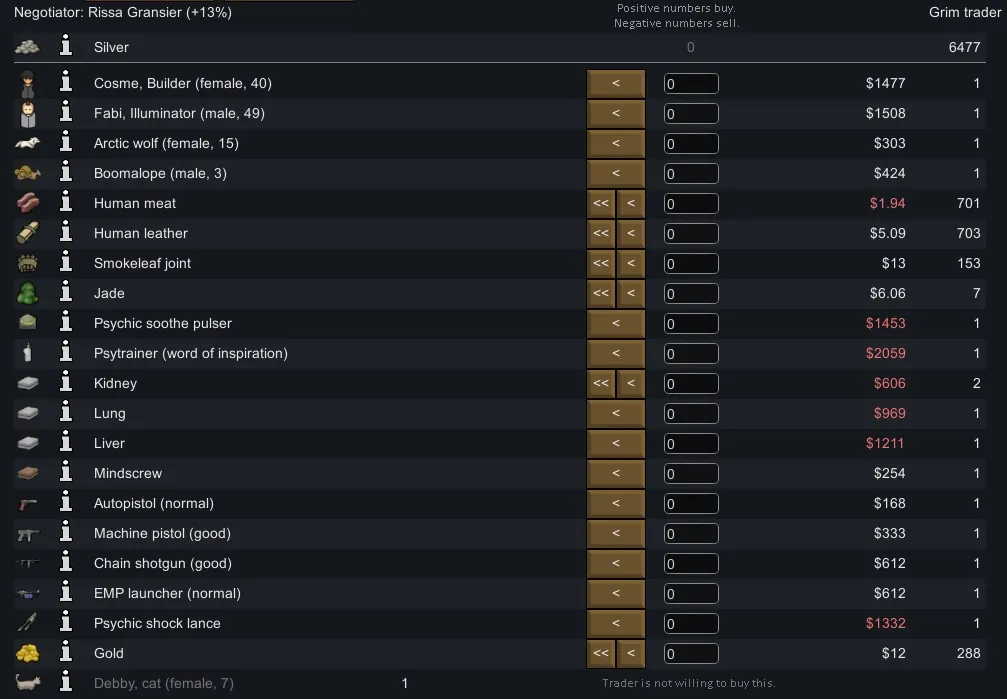The height and width of the screenshot is (699, 1007).
Task: Click the Arctic wolf animal icon
Action: [27, 143]
